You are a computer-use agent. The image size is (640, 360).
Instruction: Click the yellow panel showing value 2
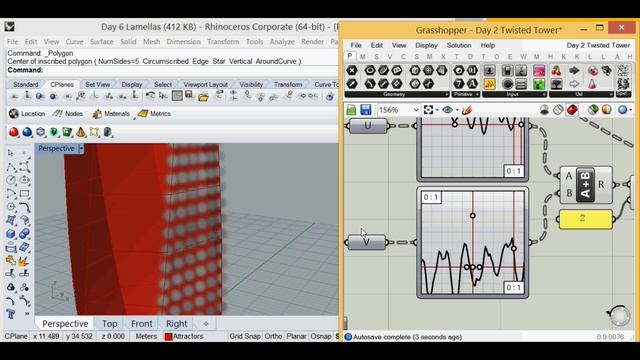point(585,219)
